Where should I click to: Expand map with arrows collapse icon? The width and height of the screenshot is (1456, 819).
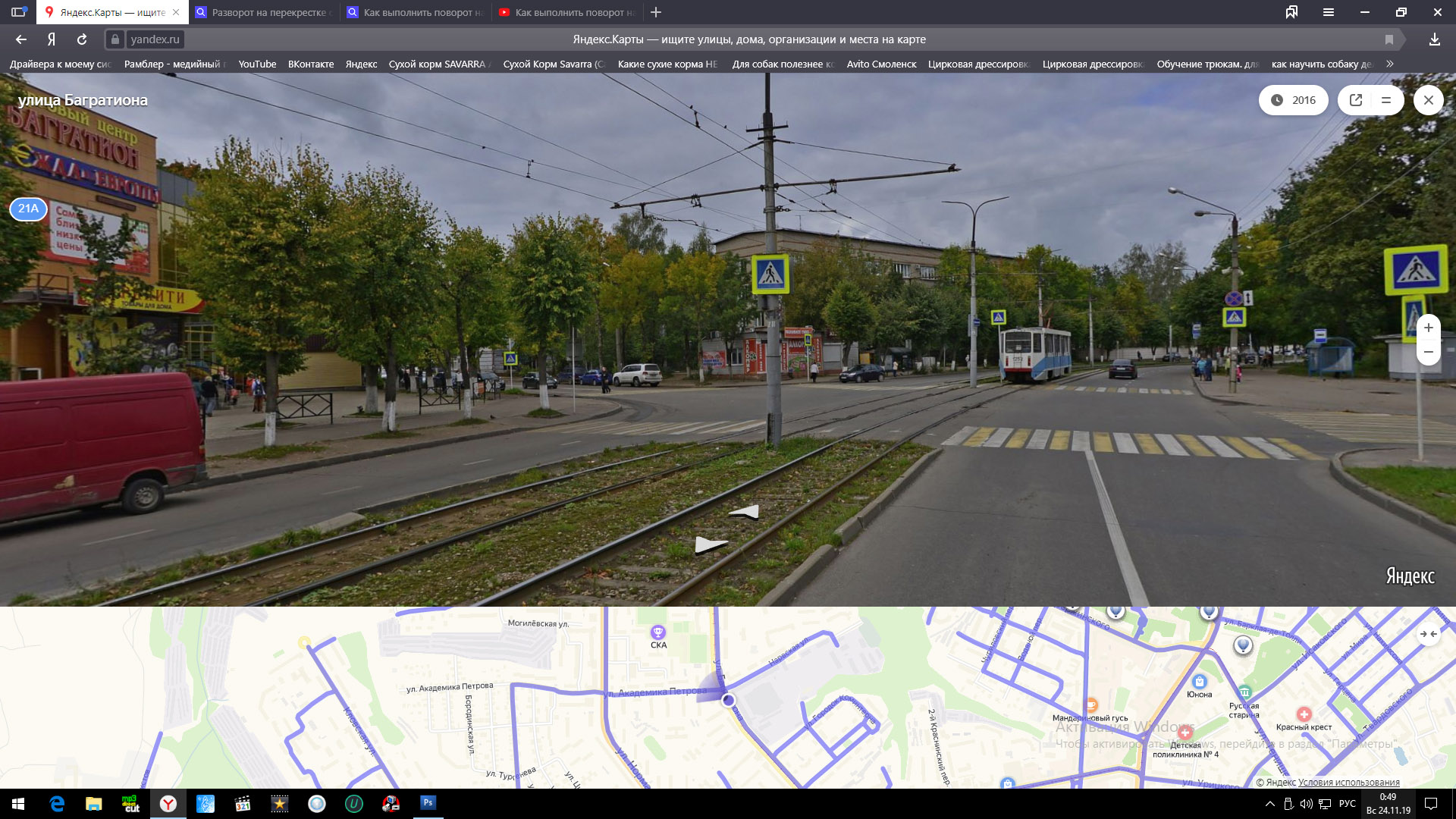1429,634
